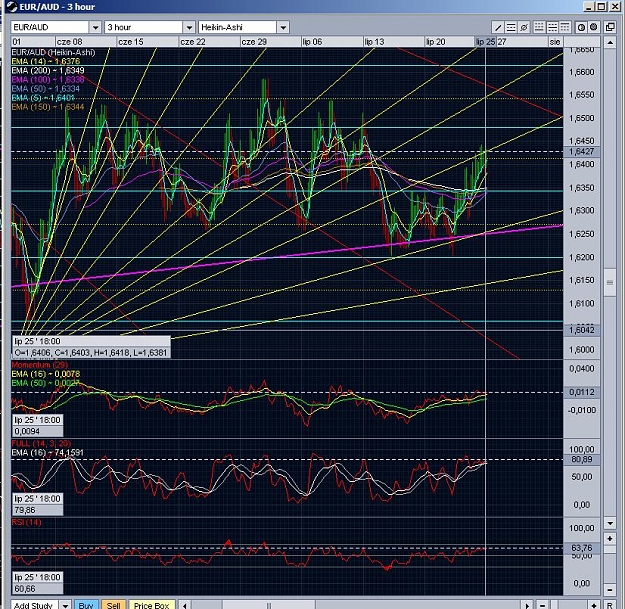Click the vertical price scale slider handle
This screenshot has width=625, height=609.
pos(610,283)
